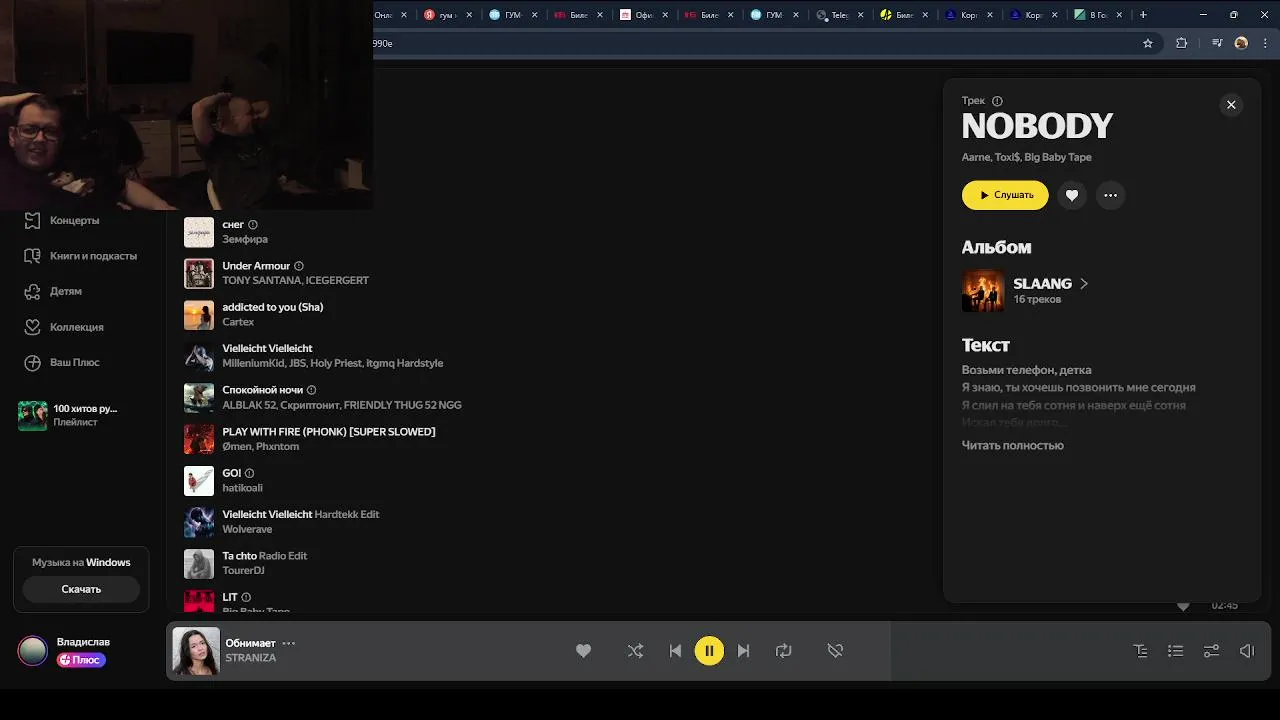Switch to the Telegram browser tab

(840, 15)
